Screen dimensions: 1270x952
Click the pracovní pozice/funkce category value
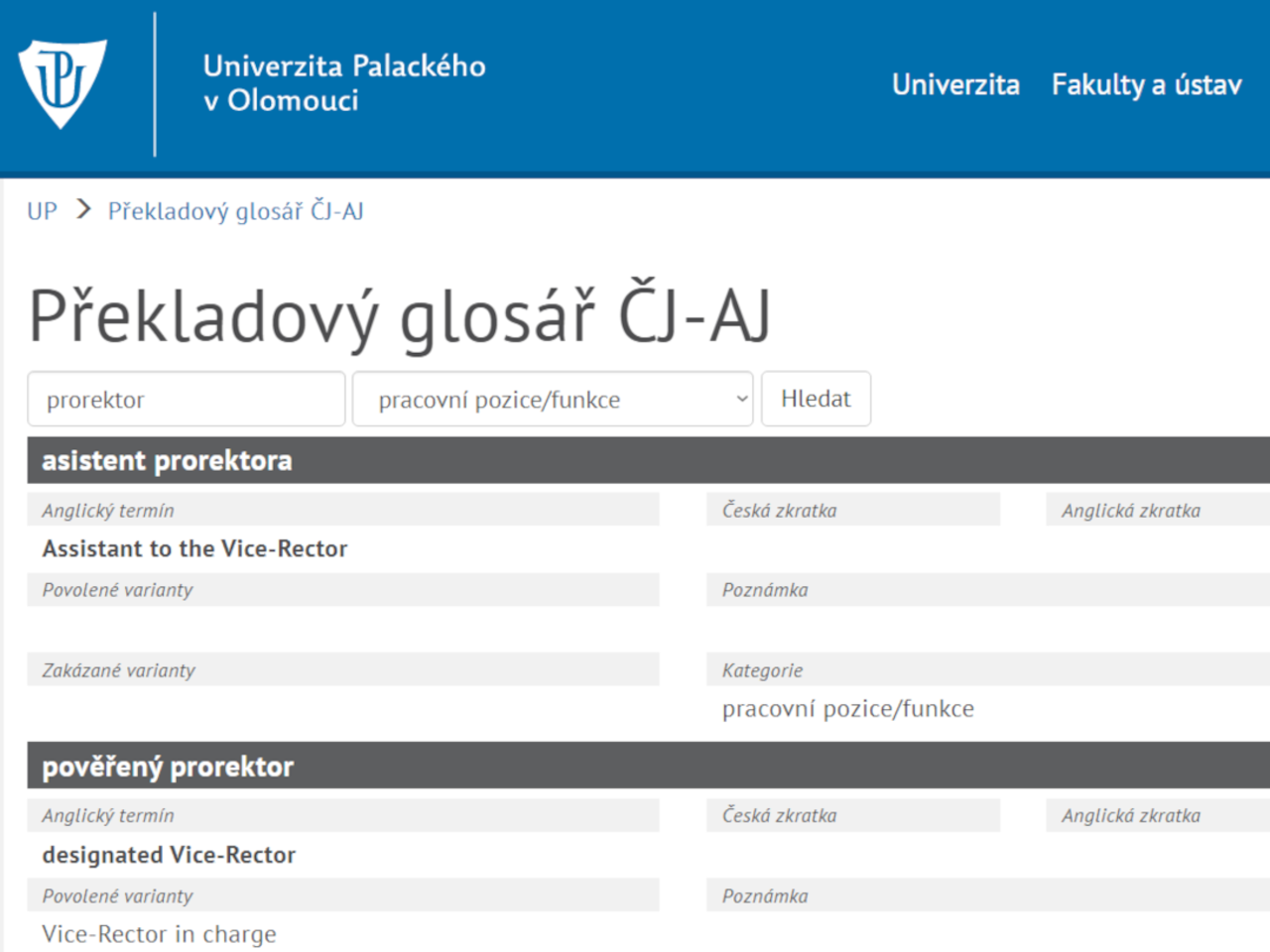(847, 709)
